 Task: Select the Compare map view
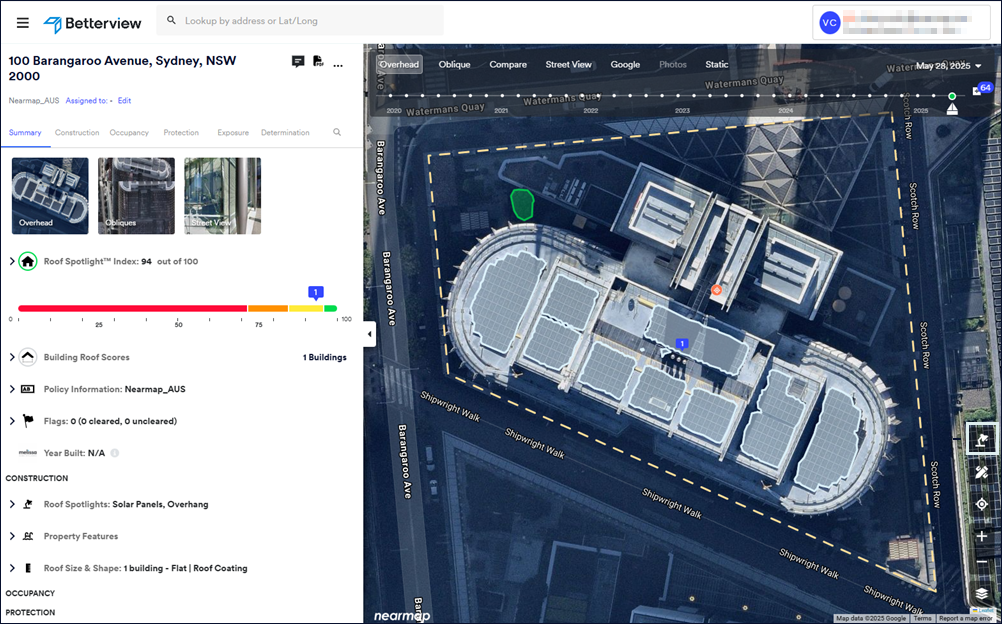(x=508, y=64)
